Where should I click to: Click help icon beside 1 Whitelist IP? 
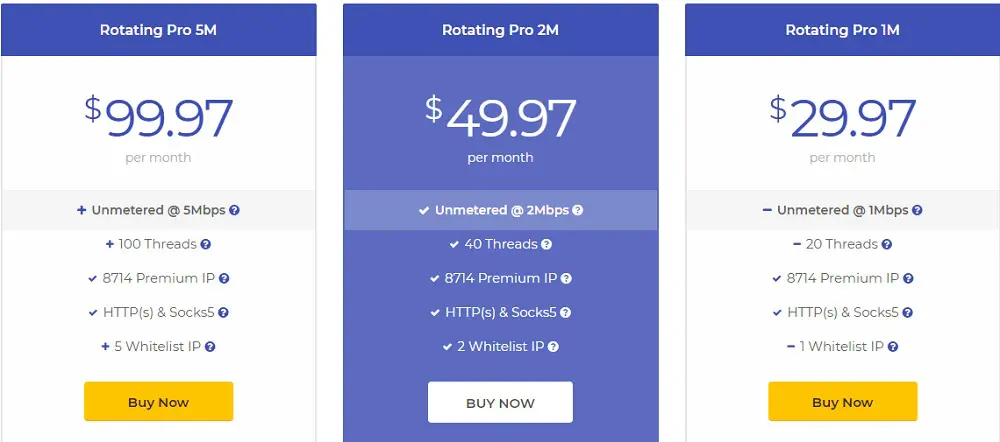coord(893,347)
